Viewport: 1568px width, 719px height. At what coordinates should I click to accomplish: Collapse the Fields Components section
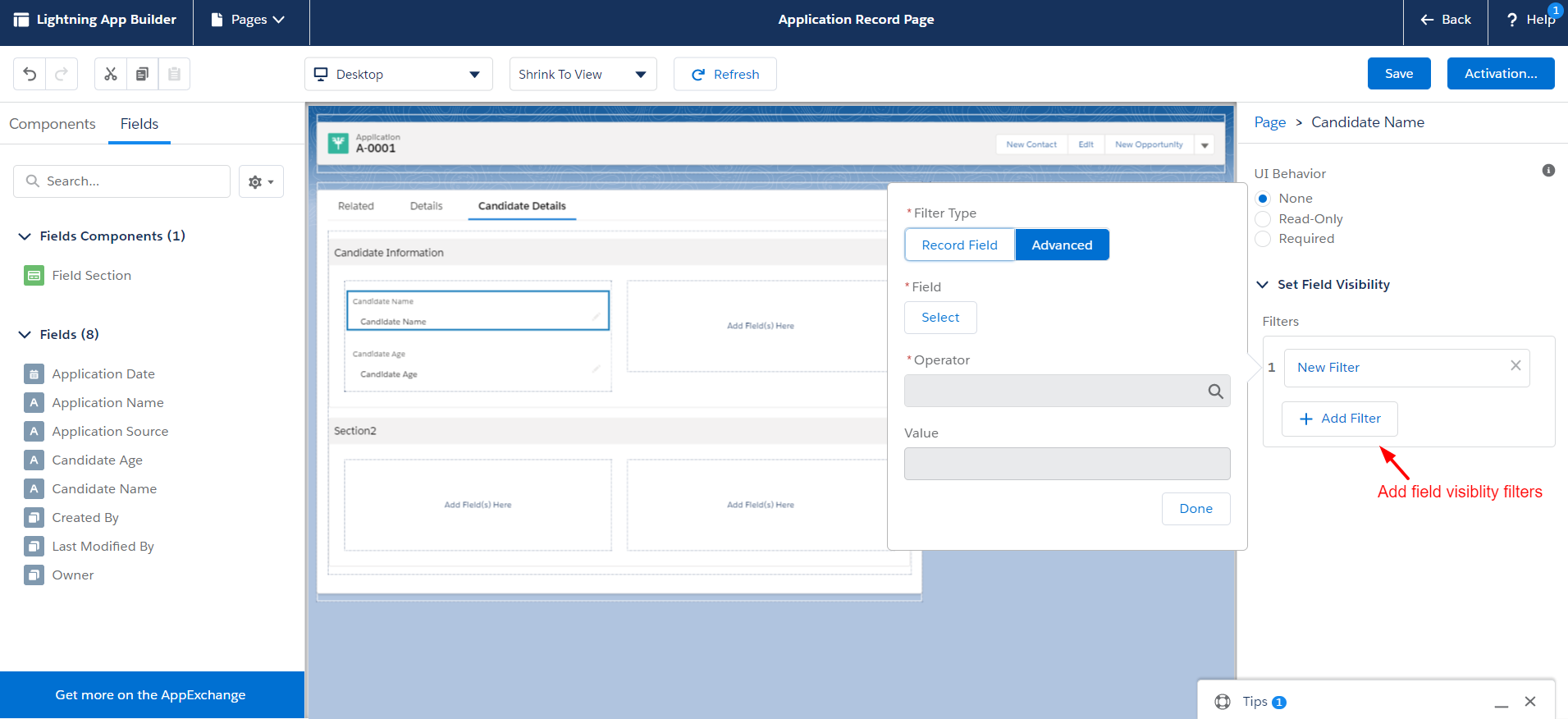25,236
